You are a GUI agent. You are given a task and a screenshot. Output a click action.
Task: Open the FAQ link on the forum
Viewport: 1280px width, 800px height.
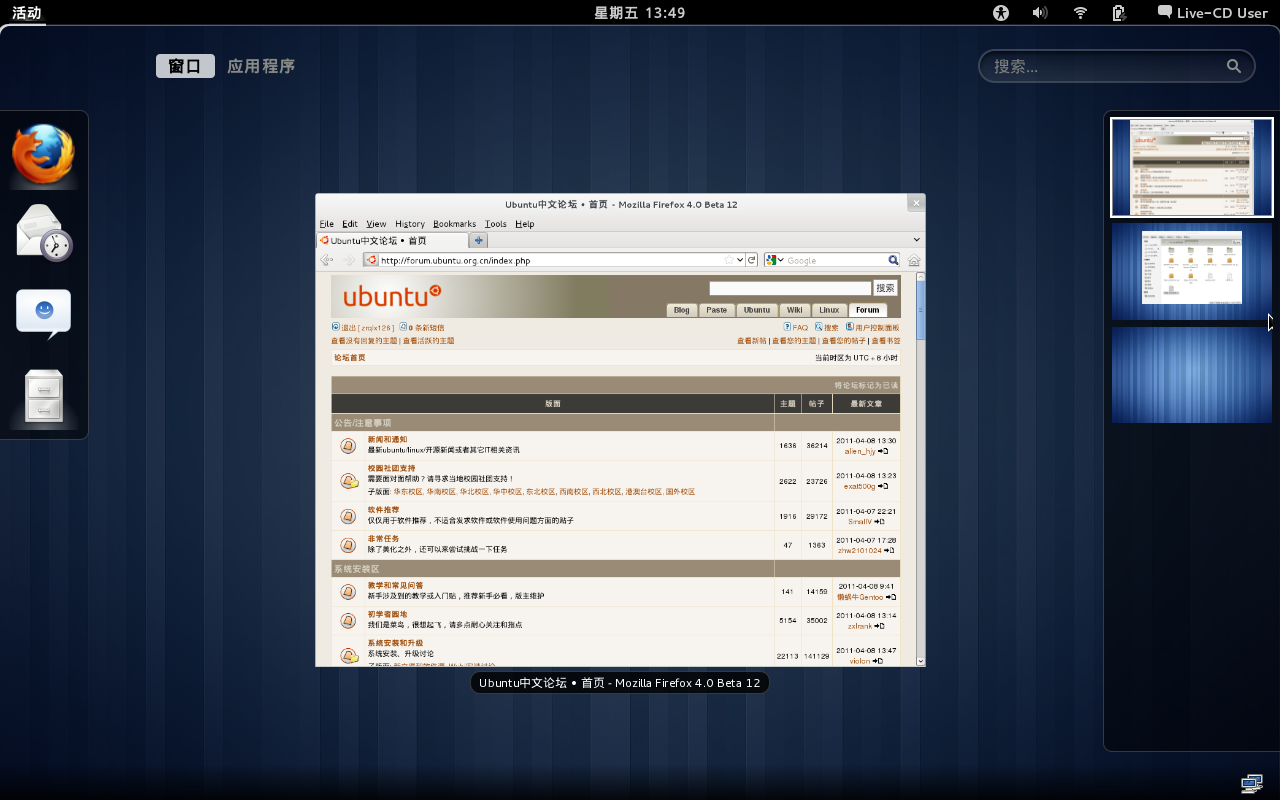pyautogui.click(x=796, y=327)
